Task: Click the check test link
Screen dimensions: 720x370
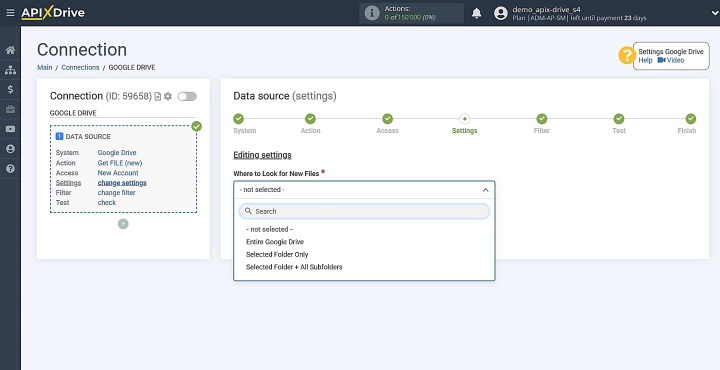Action: pyautogui.click(x=107, y=202)
